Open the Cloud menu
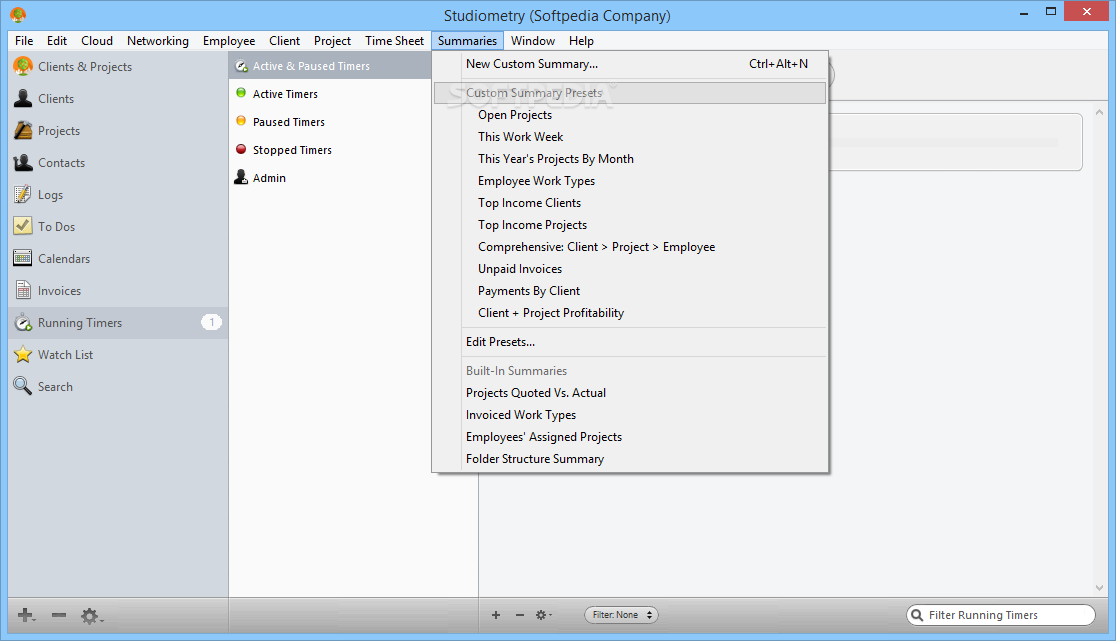The image size is (1116, 641). (97, 41)
